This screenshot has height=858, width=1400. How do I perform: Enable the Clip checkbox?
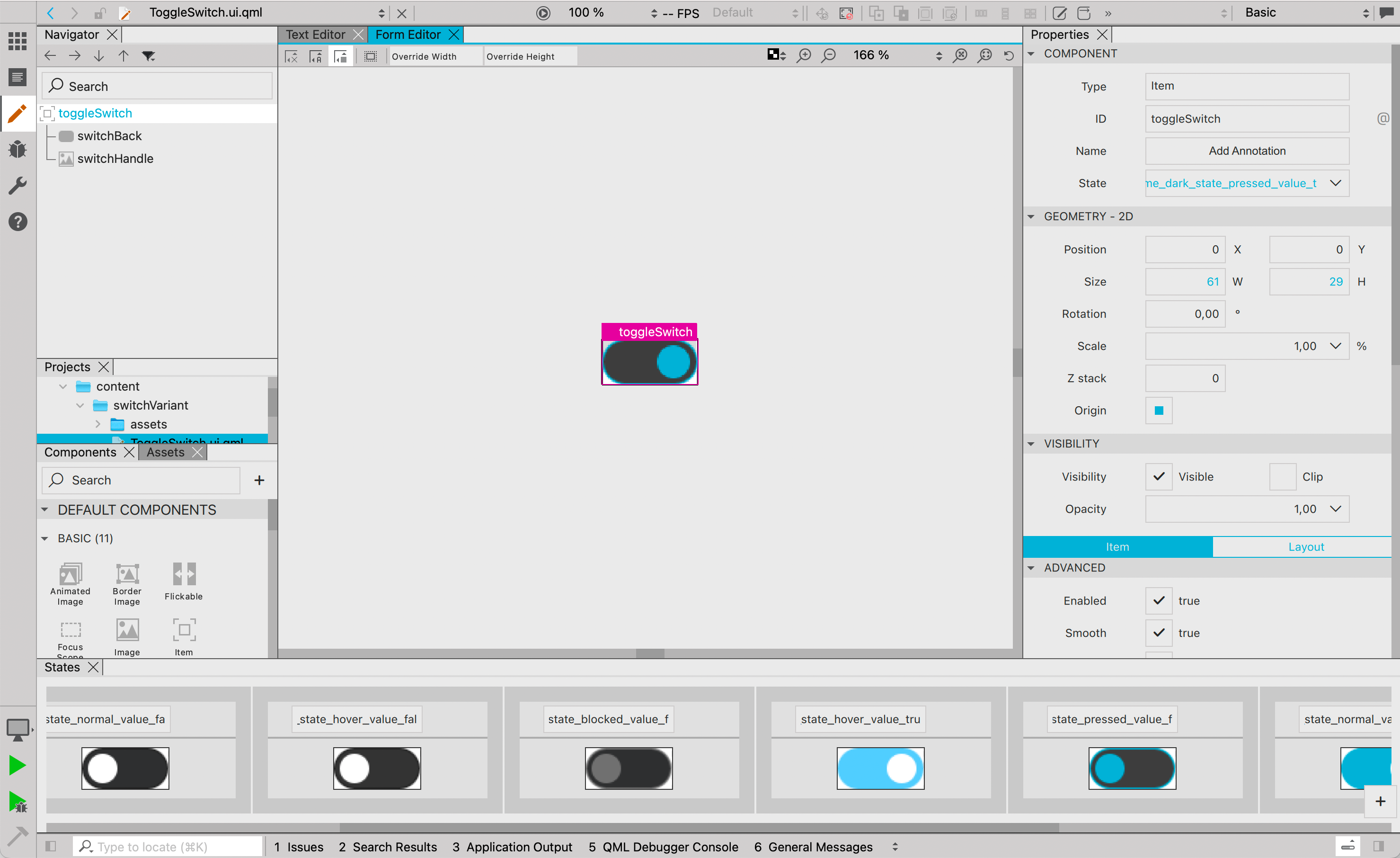tap(1282, 476)
